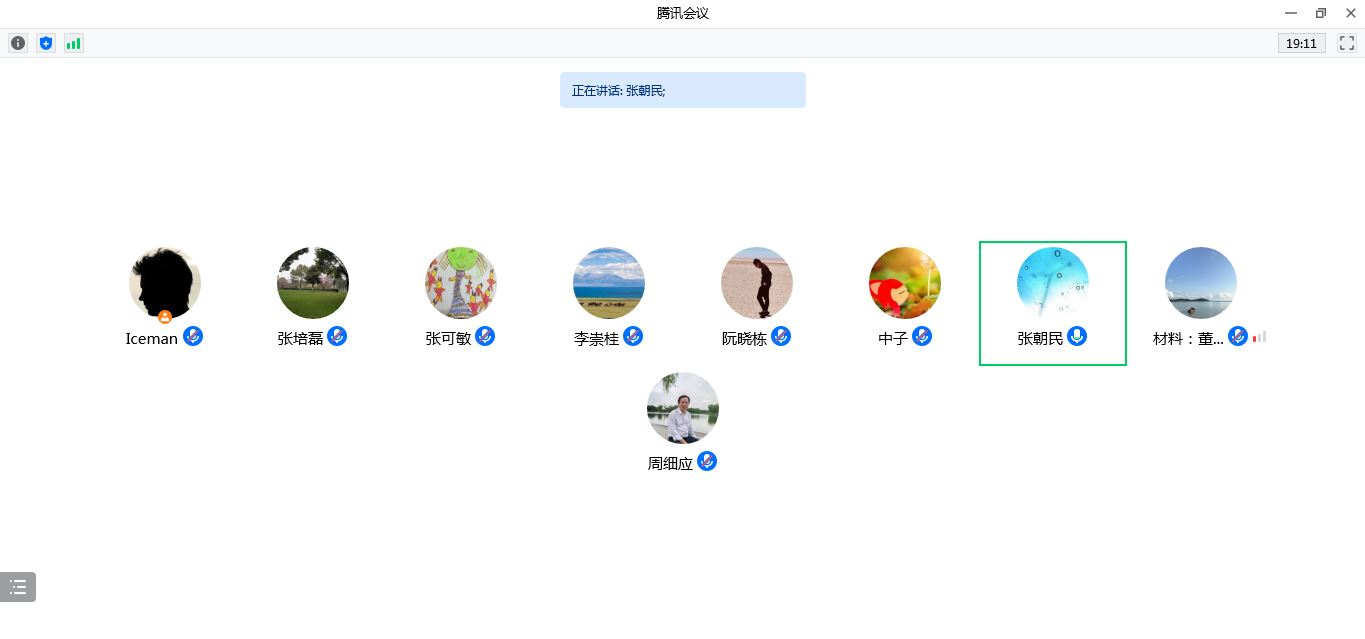1365x639 pixels.
Task: Click 张可敏's microphone status icon
Action: tap(485, 337)
